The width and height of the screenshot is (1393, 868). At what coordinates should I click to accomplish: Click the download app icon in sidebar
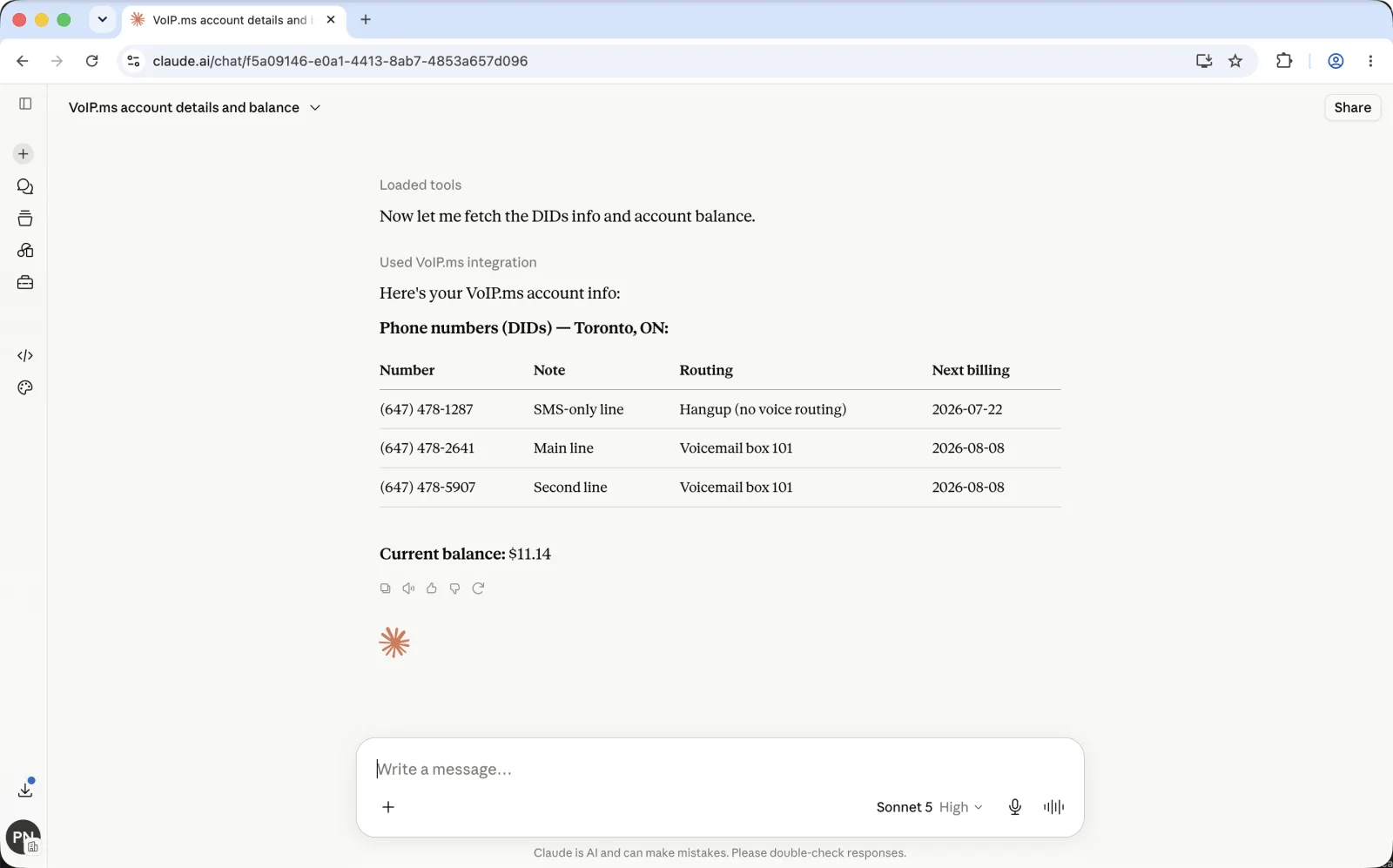[x=25, y=790]
